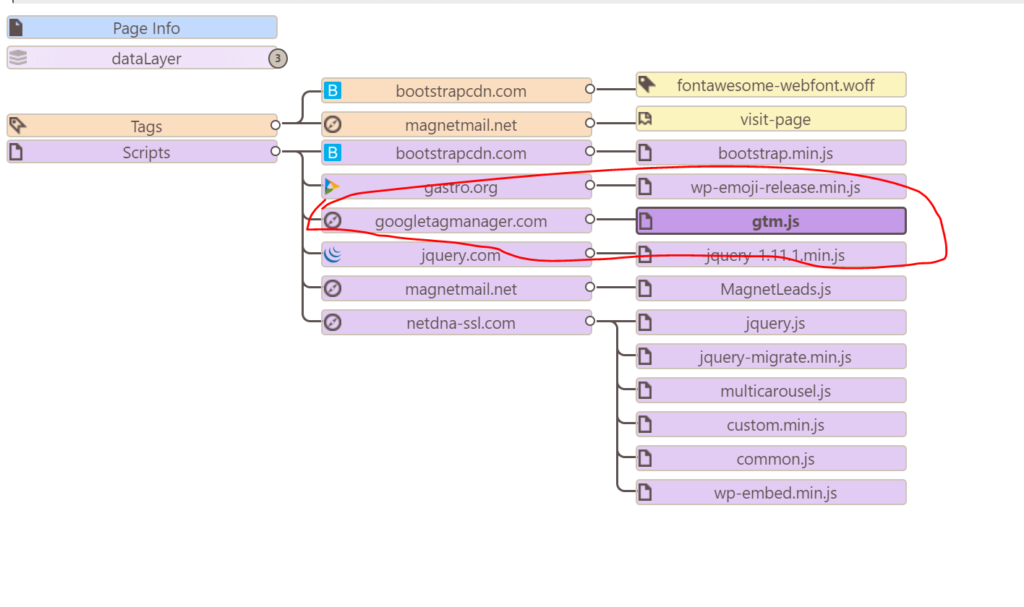Select the multicarousel.js label
This screenshot has width=1024, height=607.
click(x=776, y=391)
